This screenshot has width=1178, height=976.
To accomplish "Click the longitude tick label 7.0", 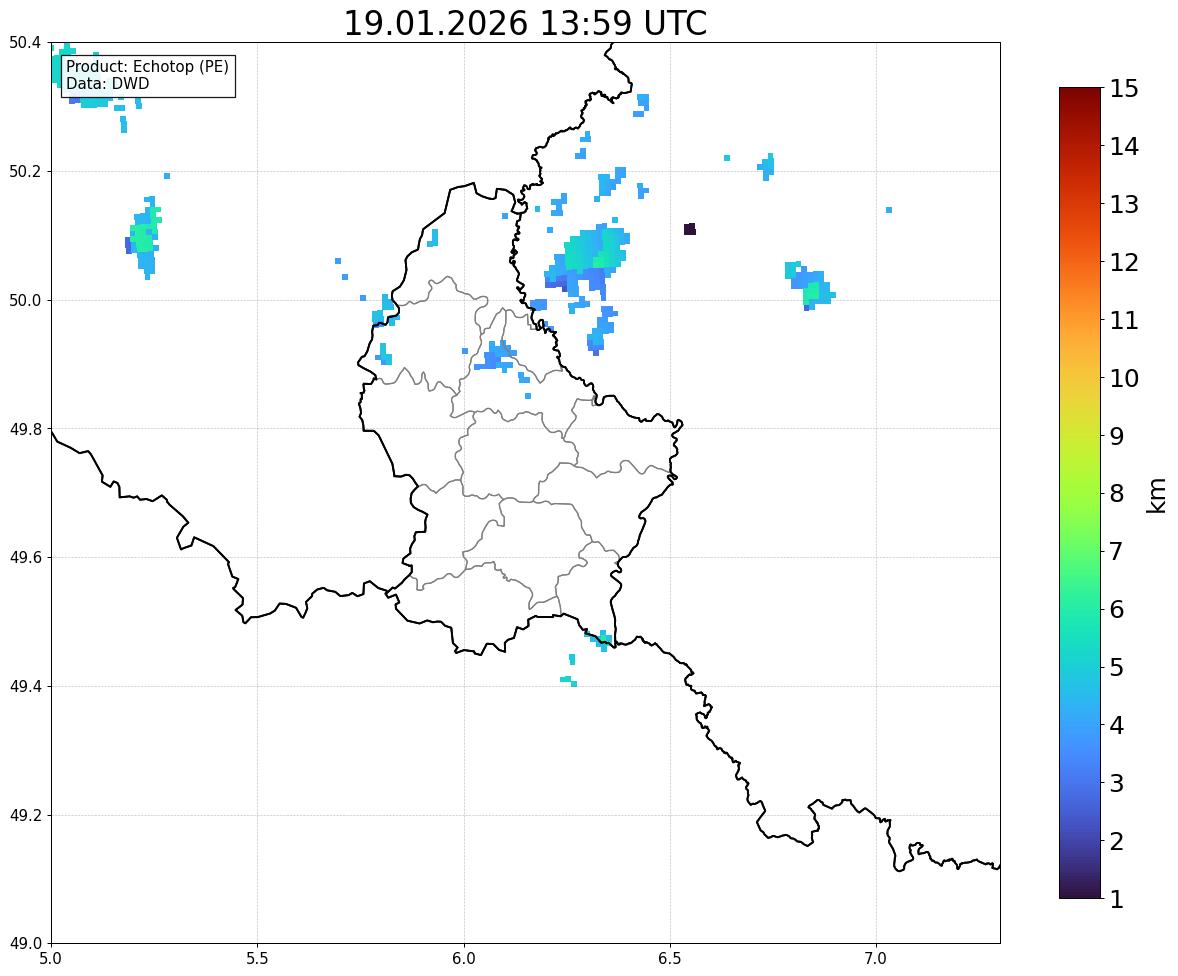I will point(877,959).
